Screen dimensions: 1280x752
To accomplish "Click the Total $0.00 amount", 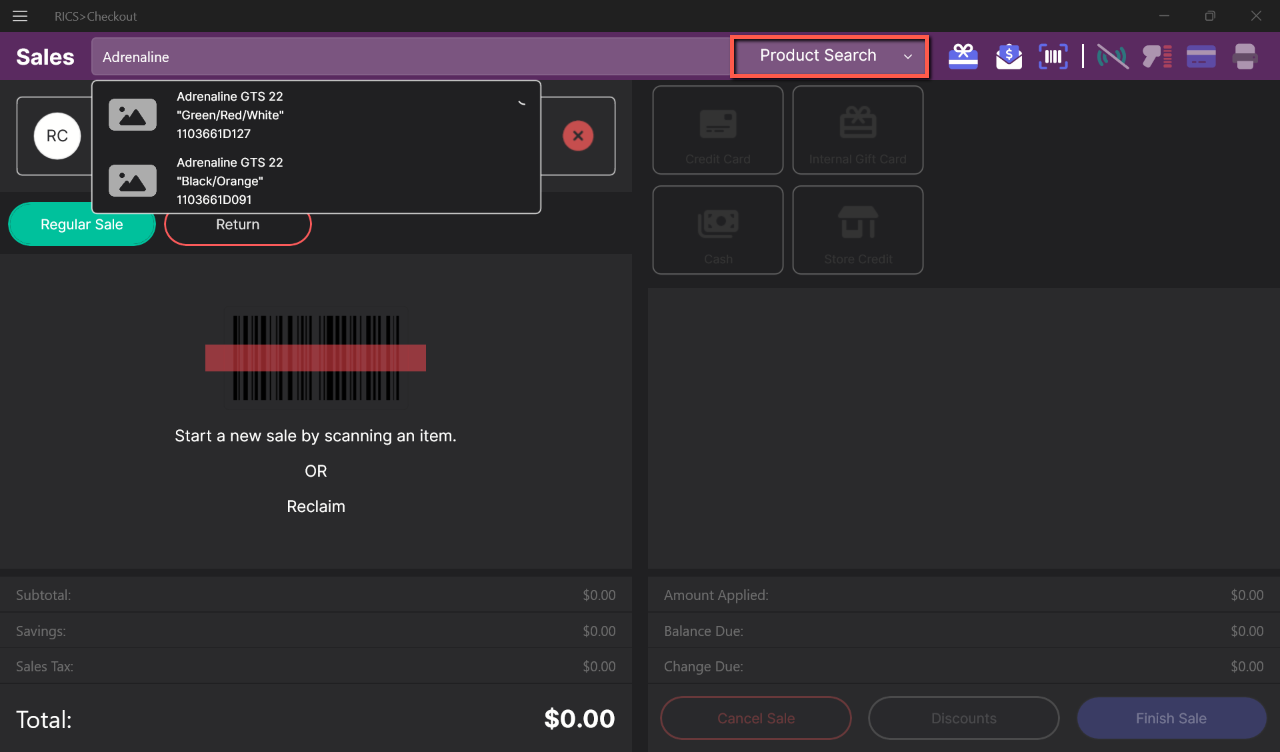I will coord(580,719).
